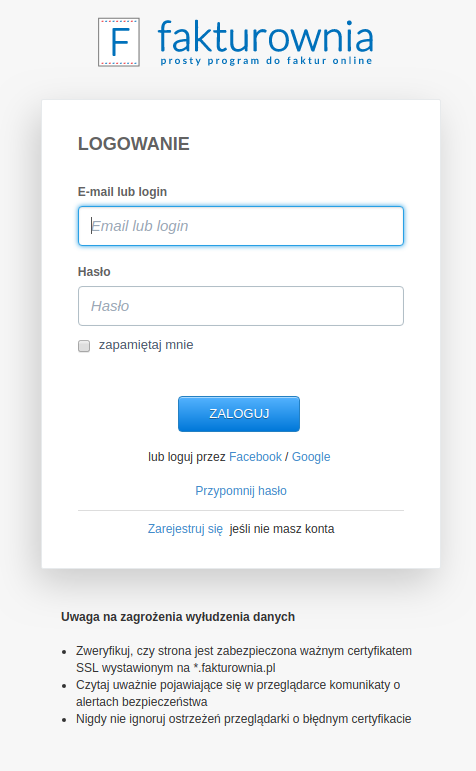
Task: Click the "E-mail lub login" field label
Action: pyautogui.click(x=122, y=192)
